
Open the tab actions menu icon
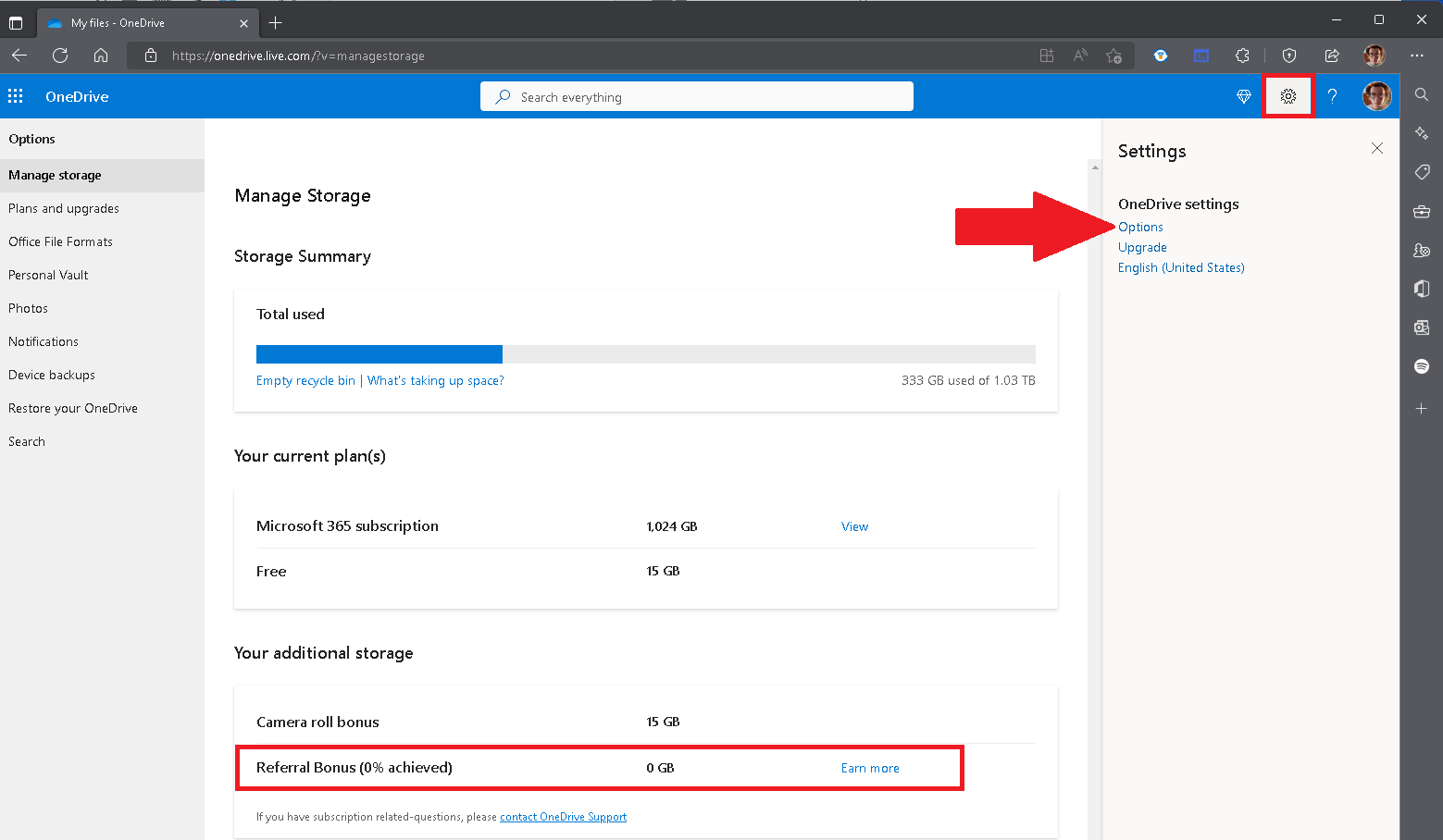click(16, 23)
